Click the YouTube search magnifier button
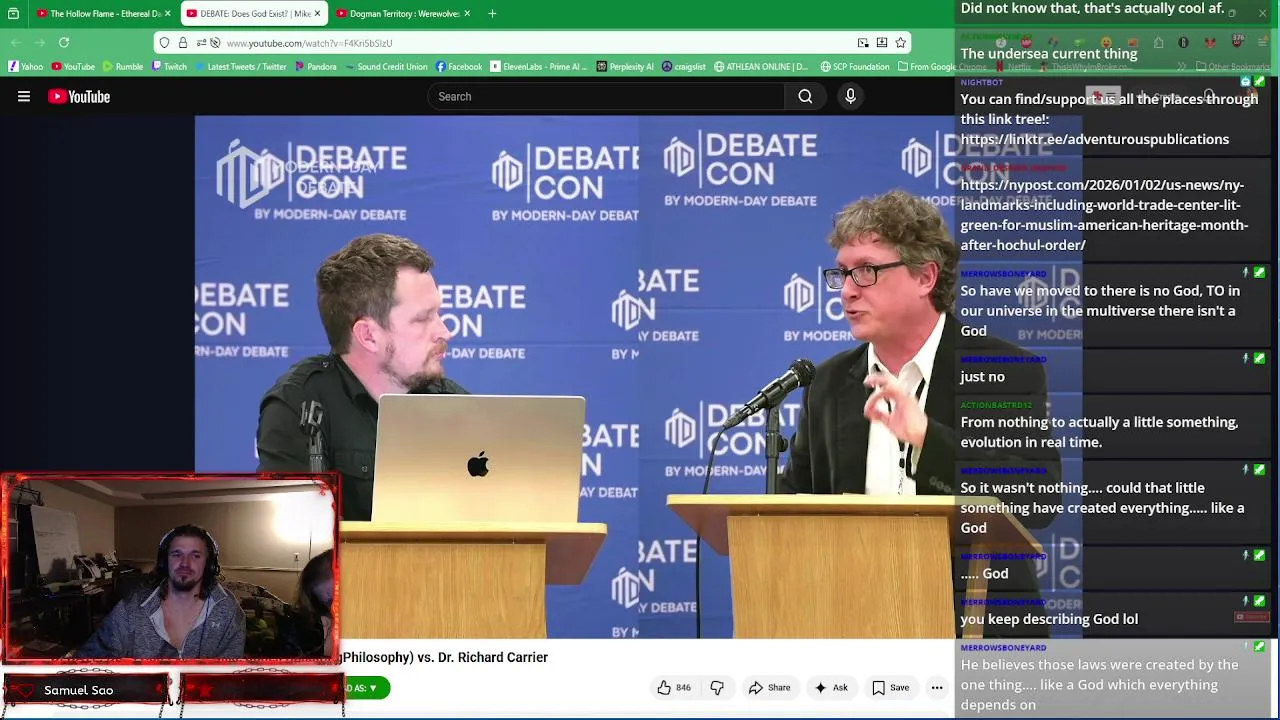Screen dimensions: 1280x720 pos(805,96)
